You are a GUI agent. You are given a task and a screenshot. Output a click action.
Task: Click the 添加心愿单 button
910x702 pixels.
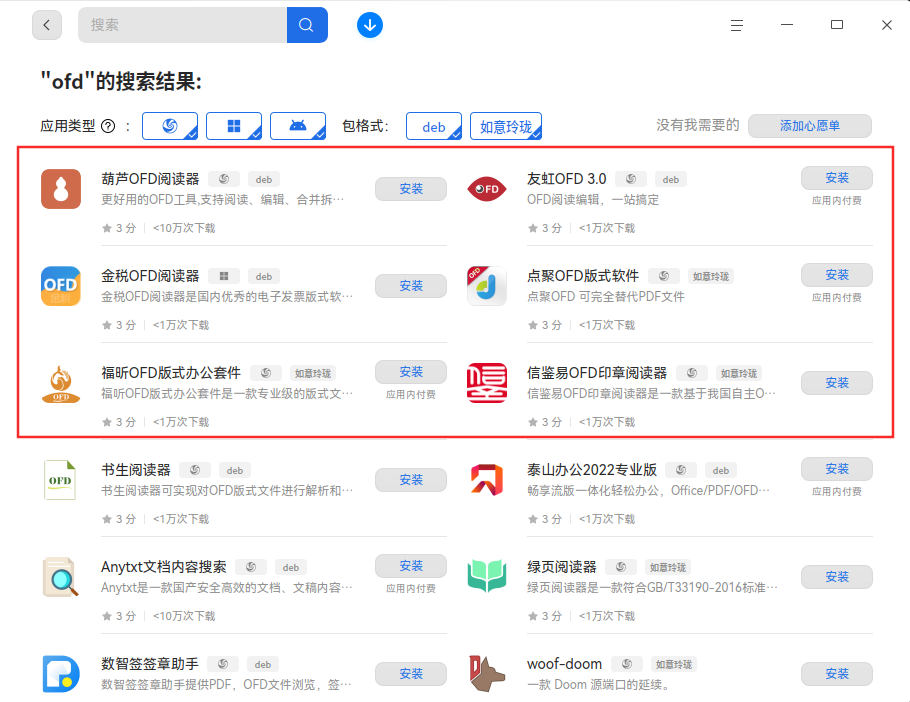click(810, 126)
